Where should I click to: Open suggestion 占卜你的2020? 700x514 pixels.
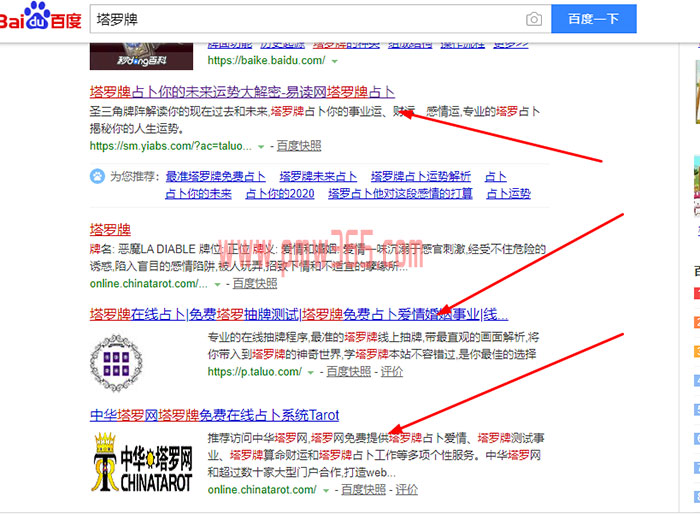(x=280, y=193)
